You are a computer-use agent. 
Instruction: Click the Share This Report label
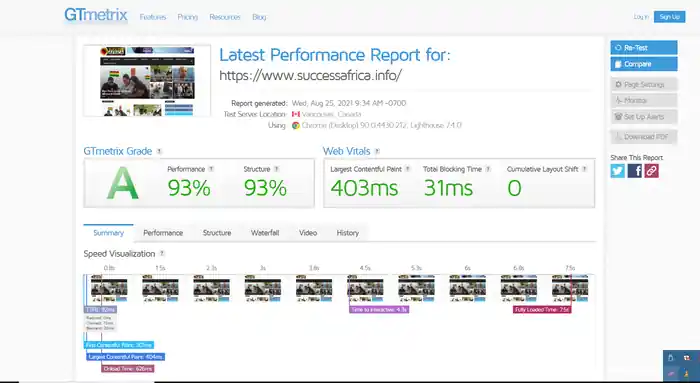coord(637,158)
